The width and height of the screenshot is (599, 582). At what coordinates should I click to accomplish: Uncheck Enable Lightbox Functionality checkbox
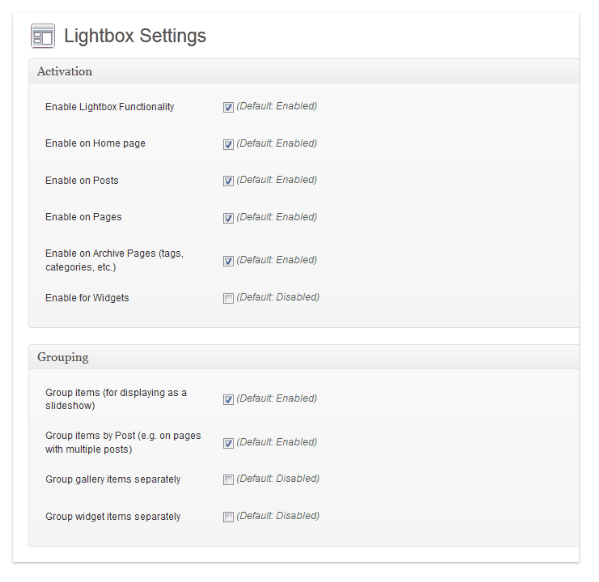pyautogui.click(x=228, y=107)
